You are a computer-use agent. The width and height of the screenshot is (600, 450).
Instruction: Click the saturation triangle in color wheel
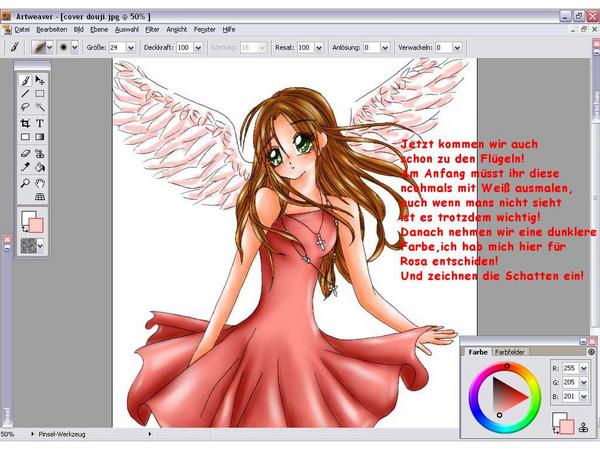click(x=509, y=397)
